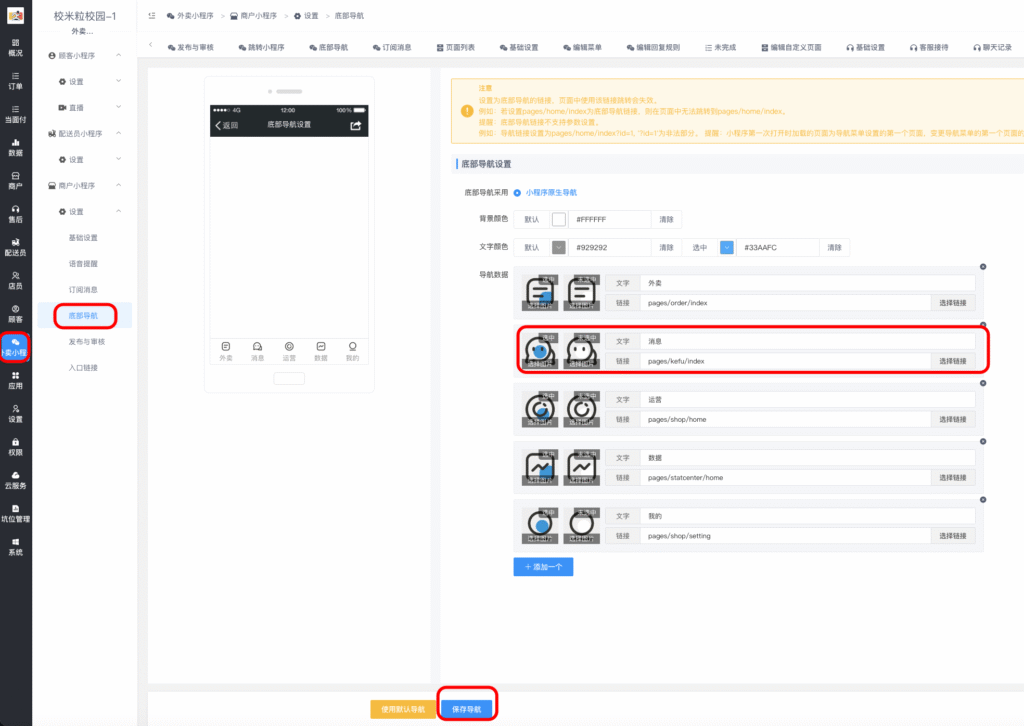Open 语音提醒 in the settings tree
Image resolution: width=1024 pixels, height=726 pixels.
[x=83, y=263]
